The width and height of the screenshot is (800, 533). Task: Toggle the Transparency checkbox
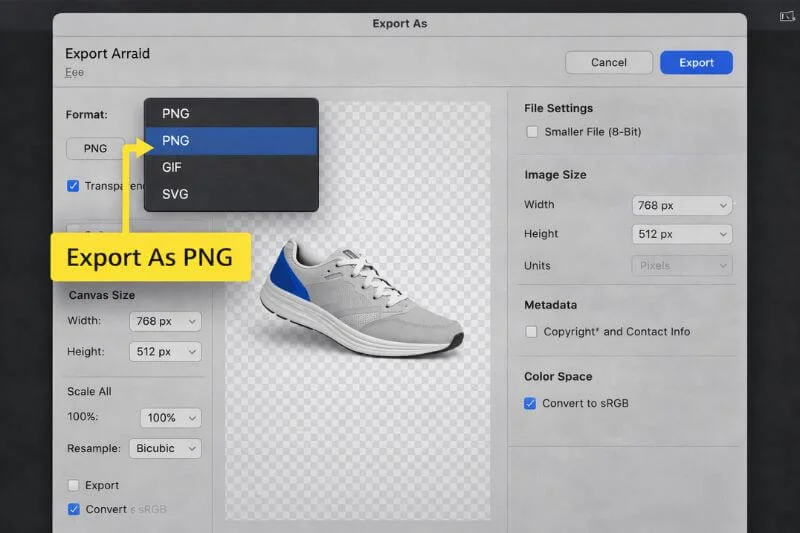tap(73, 186)
